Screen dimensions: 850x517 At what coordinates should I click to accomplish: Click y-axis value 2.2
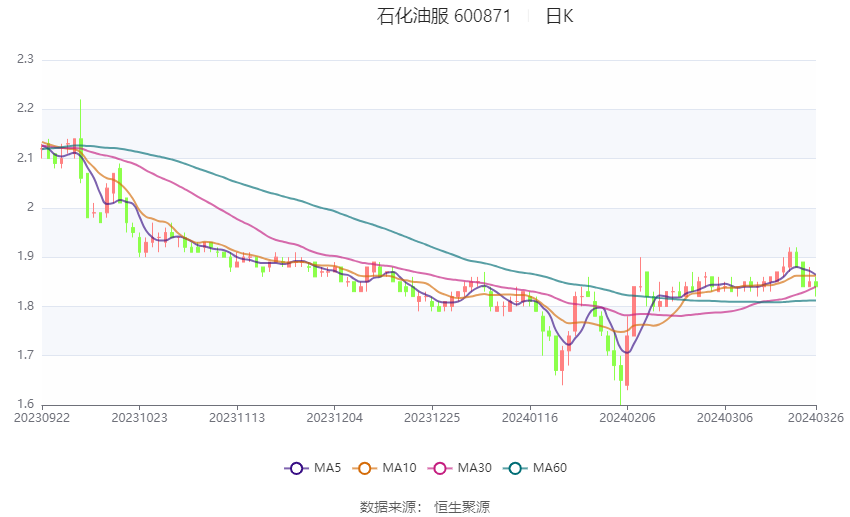point(25,108)
